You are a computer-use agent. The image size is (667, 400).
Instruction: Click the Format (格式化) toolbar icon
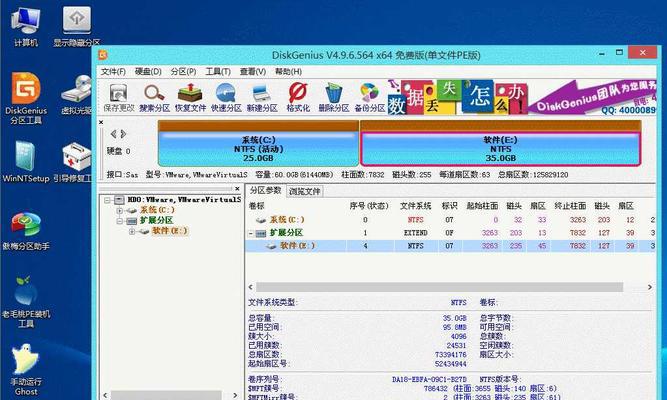coord(298,98)
